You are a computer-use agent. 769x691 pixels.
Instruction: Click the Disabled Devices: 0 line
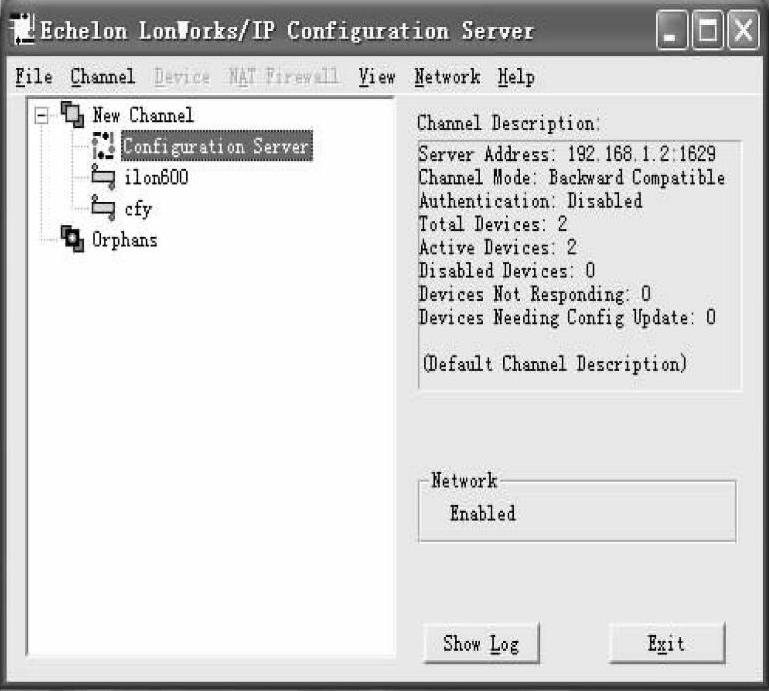pyautogui.click(x=507, y=271)
